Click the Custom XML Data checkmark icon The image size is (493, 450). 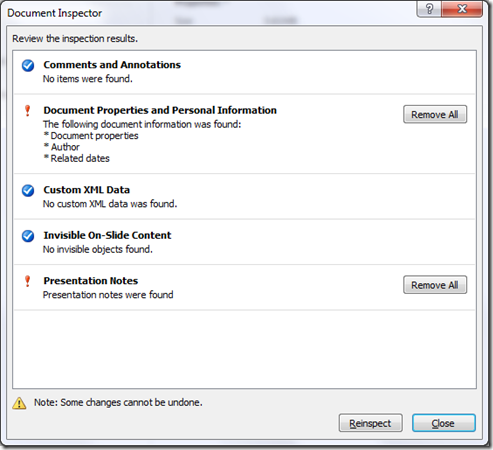coord(28,190)
